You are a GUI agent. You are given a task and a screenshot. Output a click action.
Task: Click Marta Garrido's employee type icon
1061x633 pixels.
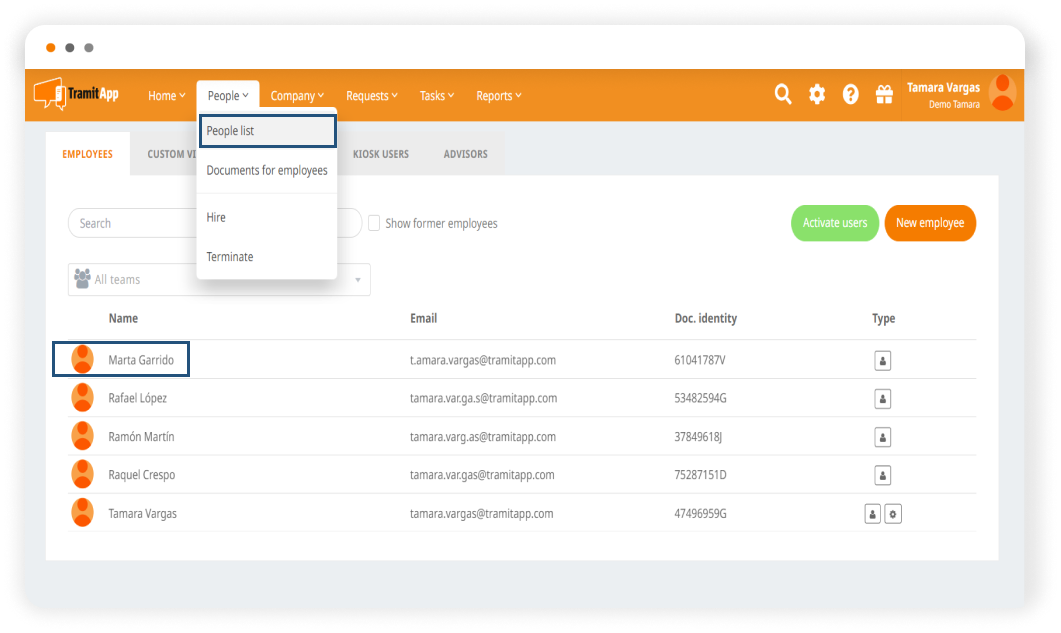click(x=882, y=360)
